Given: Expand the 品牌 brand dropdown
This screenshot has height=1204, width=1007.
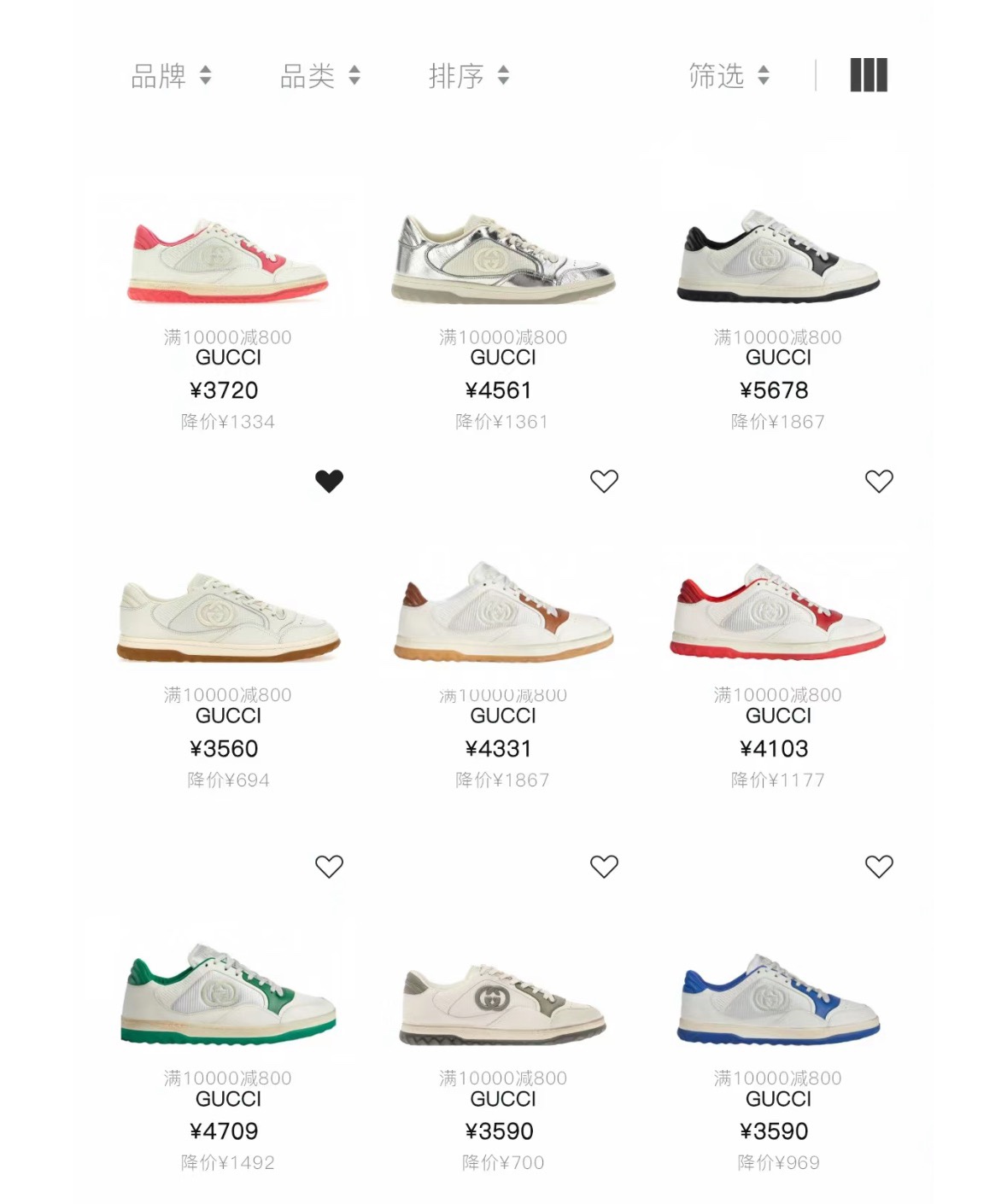Looking at the screenshot, I should 171,76.
